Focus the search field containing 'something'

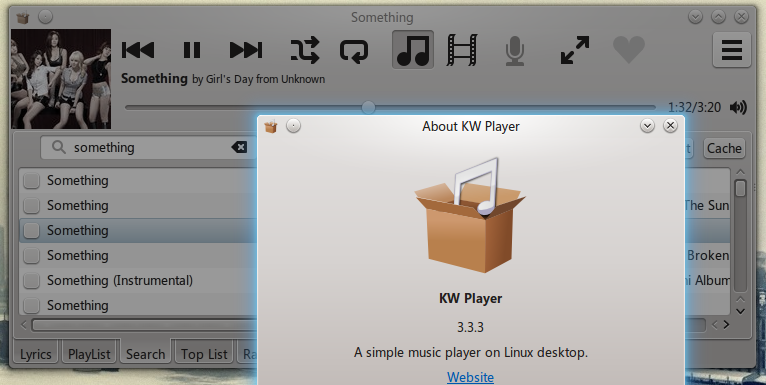tap(149, 147)
